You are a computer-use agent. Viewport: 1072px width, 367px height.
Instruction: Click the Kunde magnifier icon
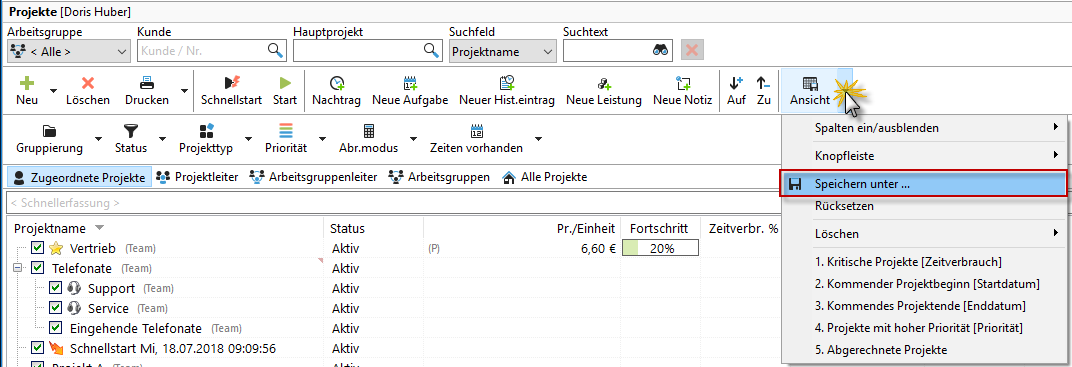tap(275, 50)
